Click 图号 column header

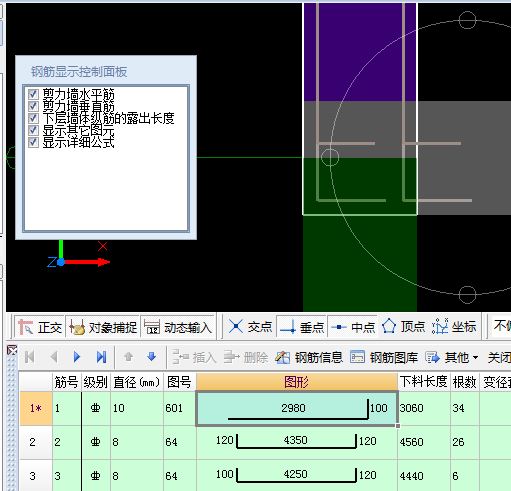click(x=179, y=382)
